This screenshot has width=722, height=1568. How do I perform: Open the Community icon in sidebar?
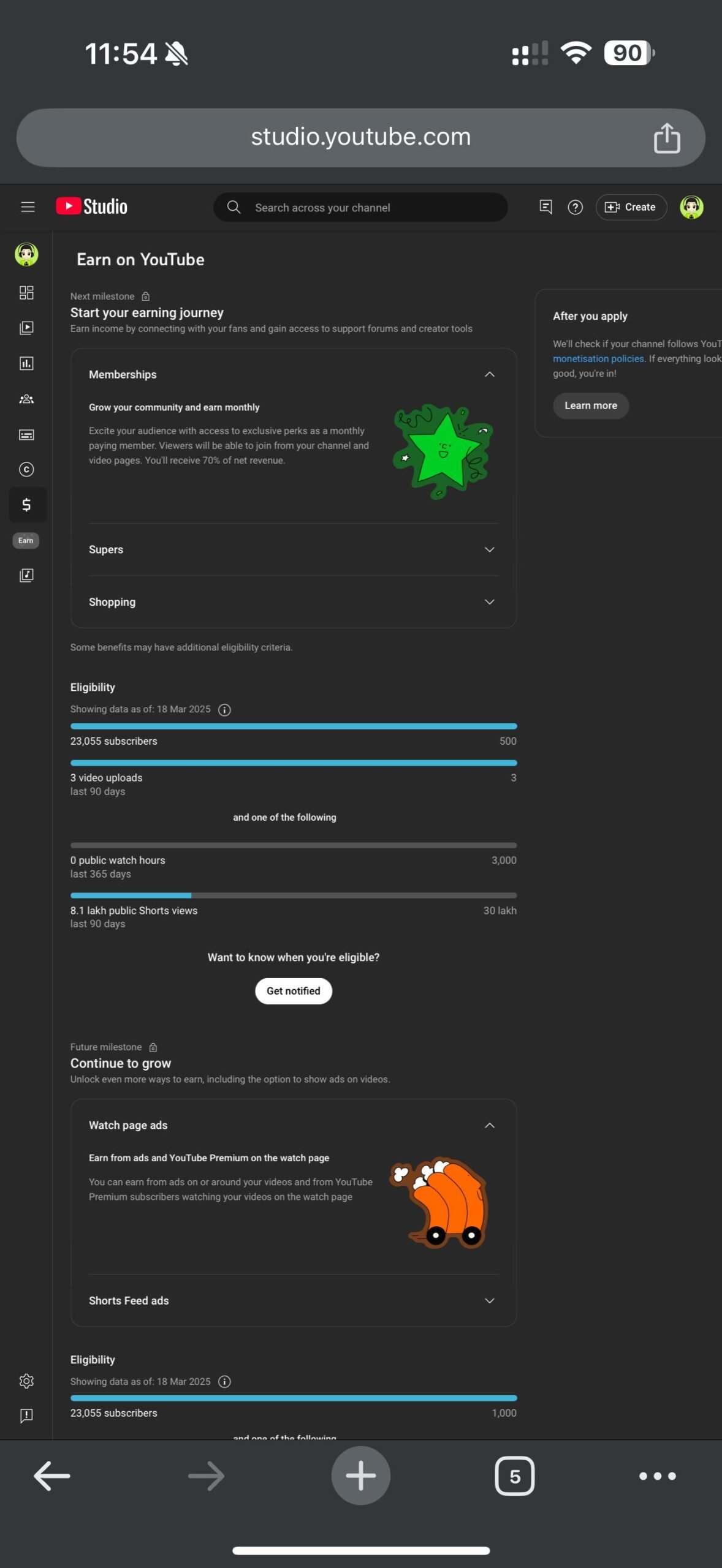pyautogui.click(x=26, y=399)
